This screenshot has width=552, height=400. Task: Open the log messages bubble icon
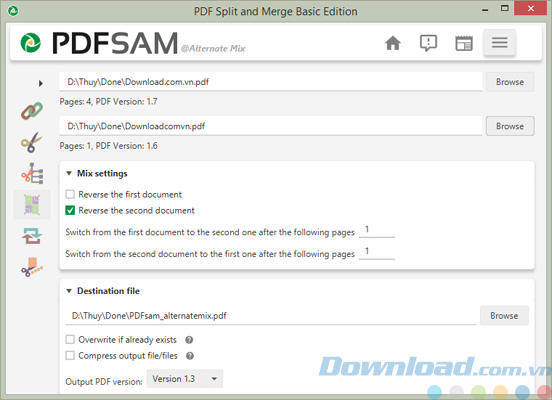(x=428, y=43)
